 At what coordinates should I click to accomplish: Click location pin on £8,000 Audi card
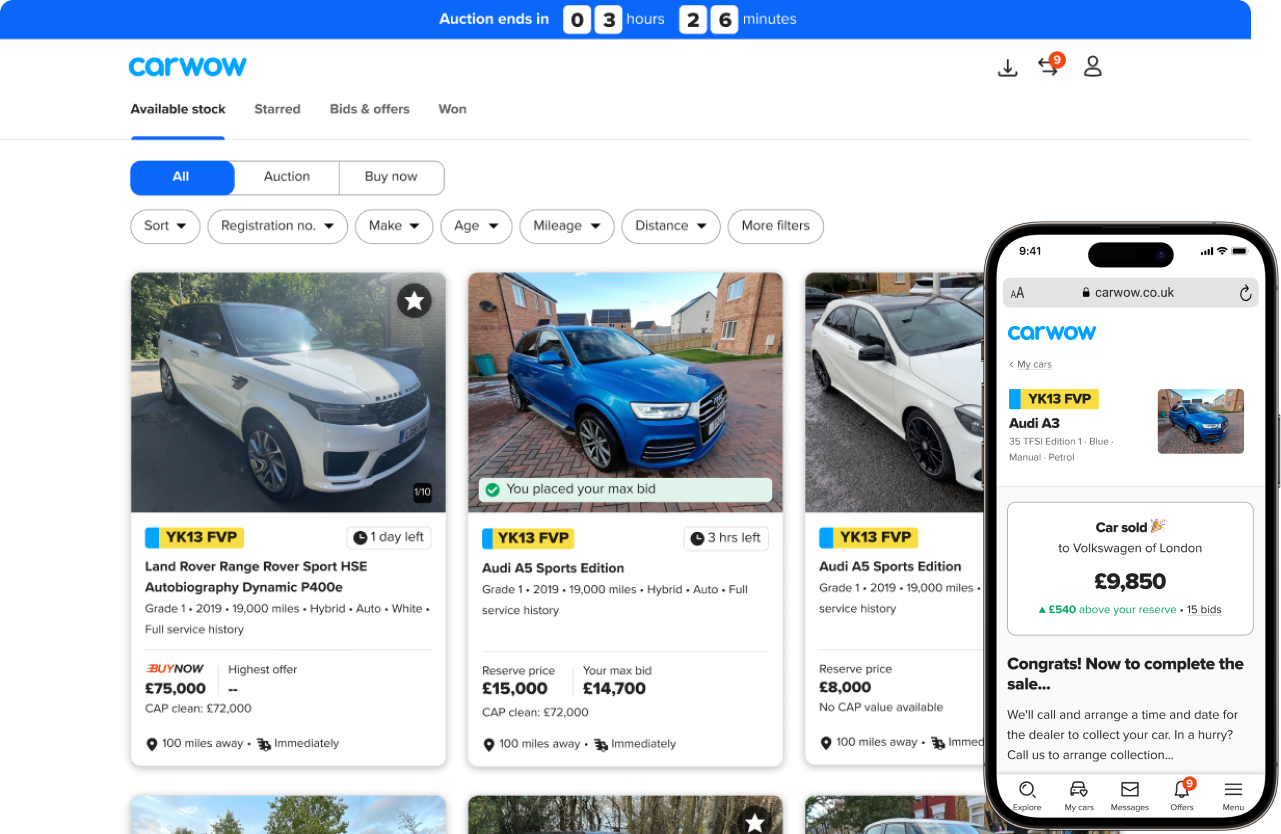(826, 743)
